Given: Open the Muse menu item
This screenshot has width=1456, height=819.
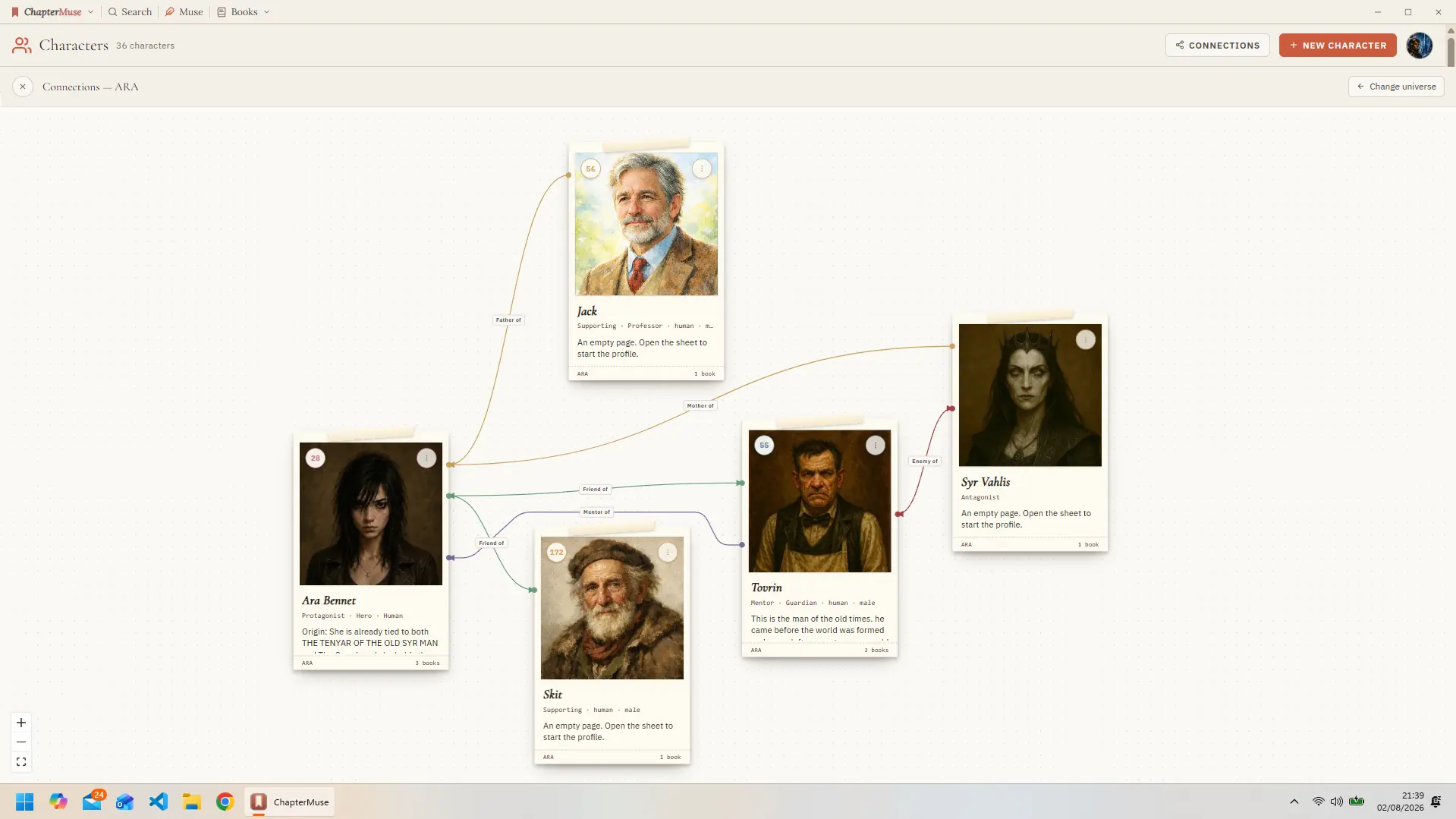Looking at the screenshot, I should (x=184, y=12).
